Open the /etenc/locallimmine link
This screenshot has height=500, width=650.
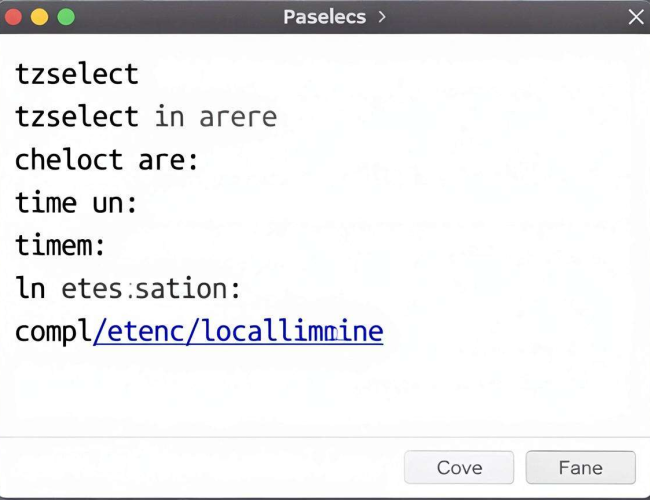238,332
